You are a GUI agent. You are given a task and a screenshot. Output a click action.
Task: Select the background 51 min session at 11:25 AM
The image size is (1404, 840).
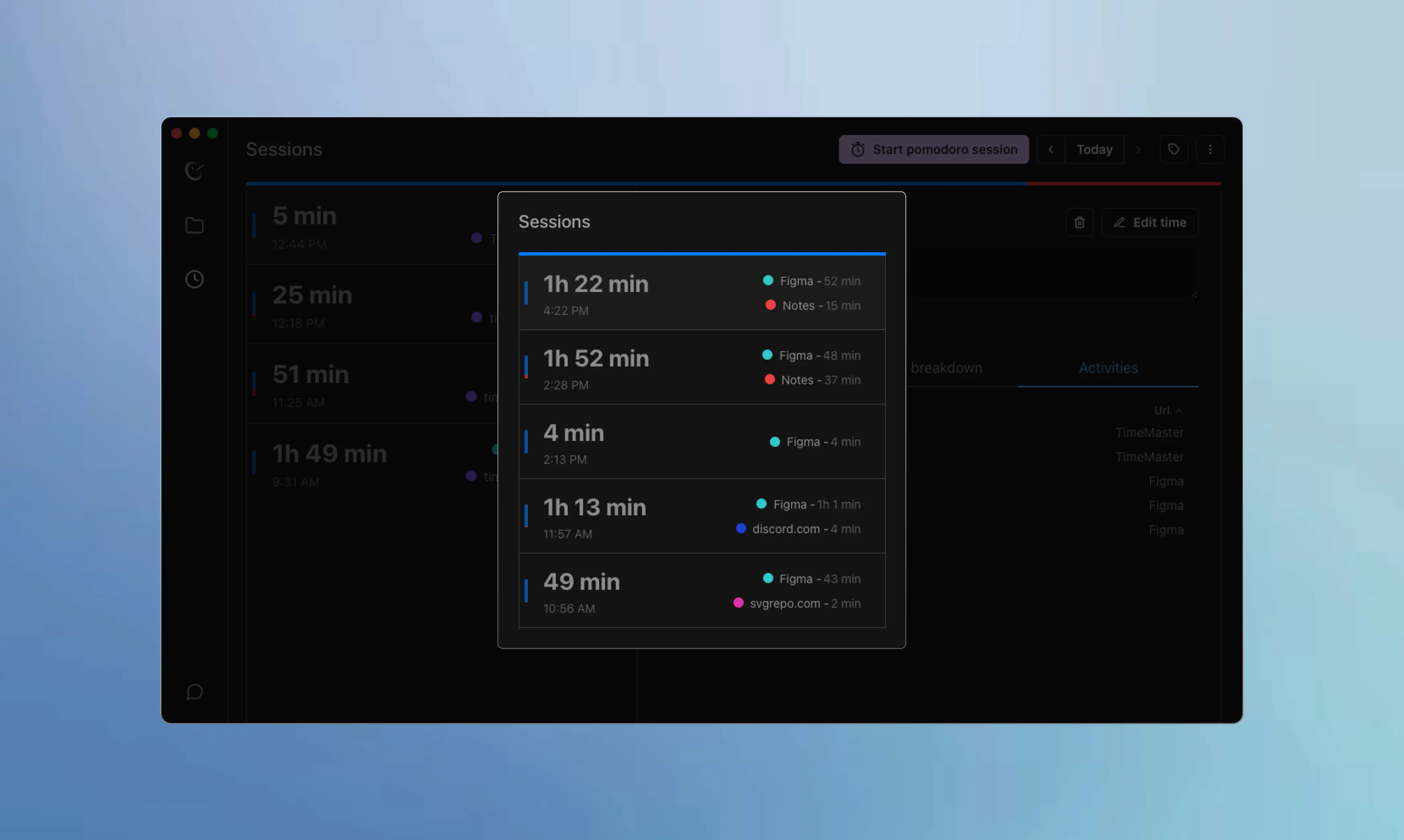point(372,384)
